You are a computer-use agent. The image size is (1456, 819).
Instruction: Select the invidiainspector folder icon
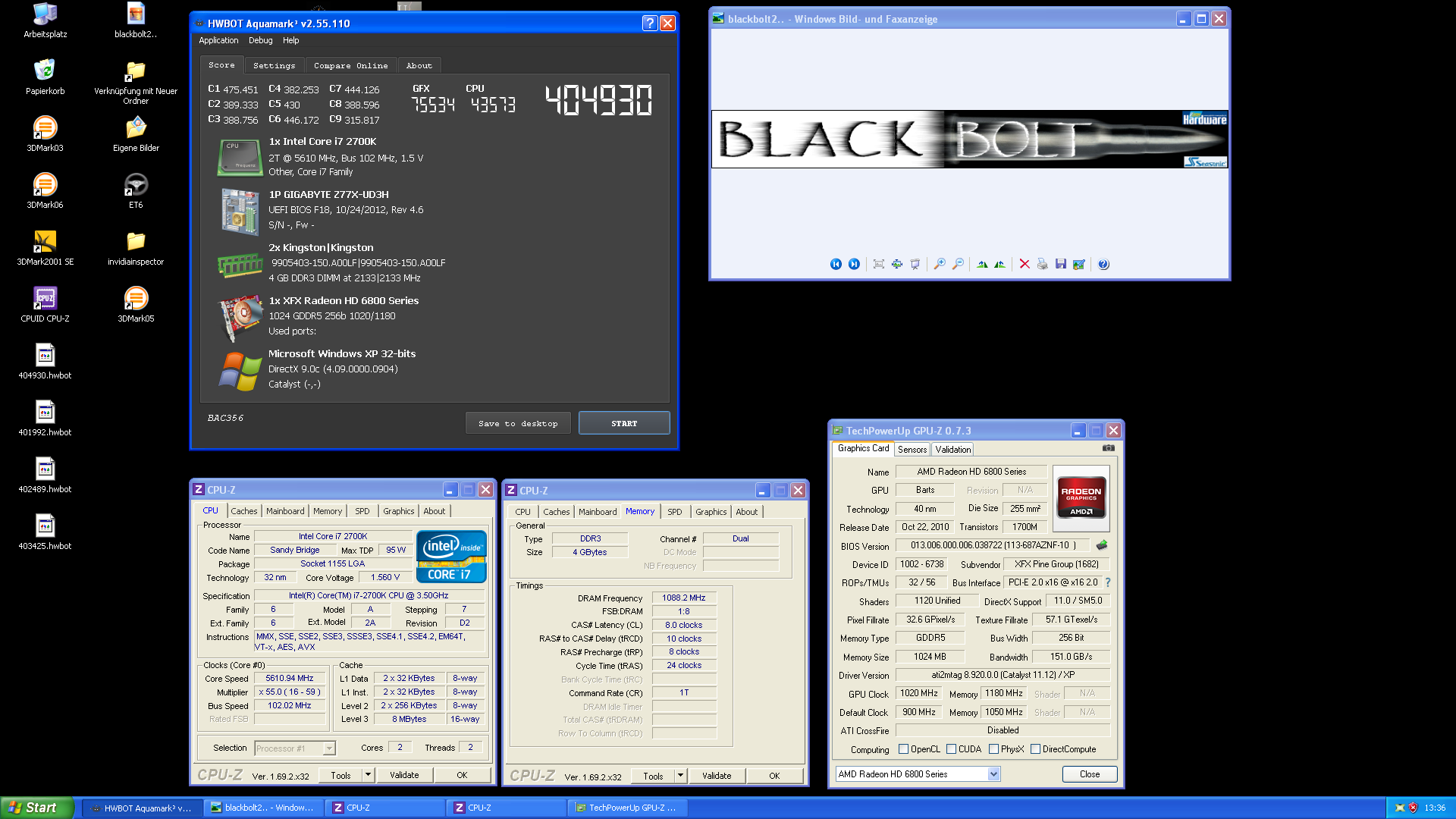pos(136,247)
